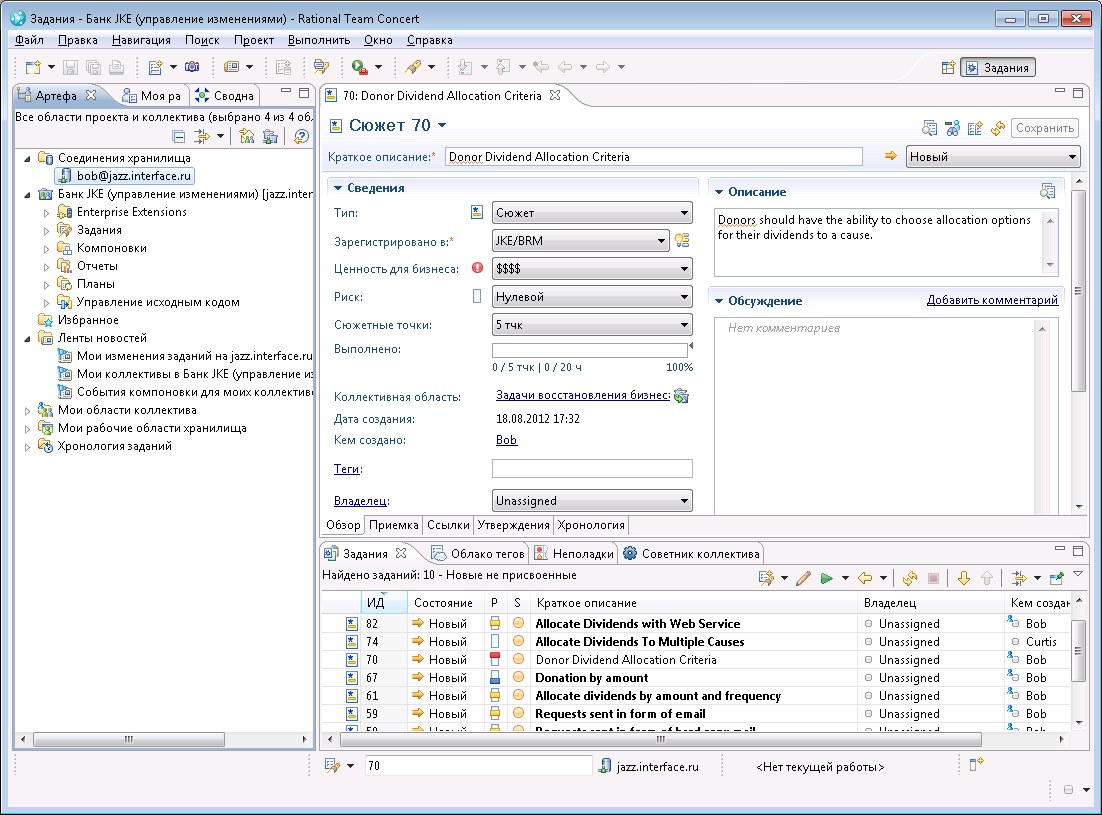Click the Добавить комментарий link

[992, 300]
